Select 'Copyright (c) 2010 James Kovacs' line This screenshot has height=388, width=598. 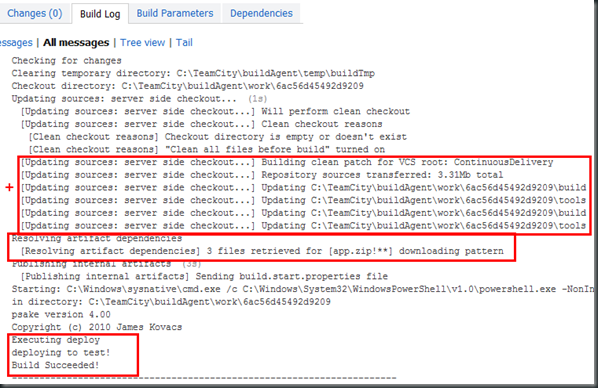click(x=97, y=327)
